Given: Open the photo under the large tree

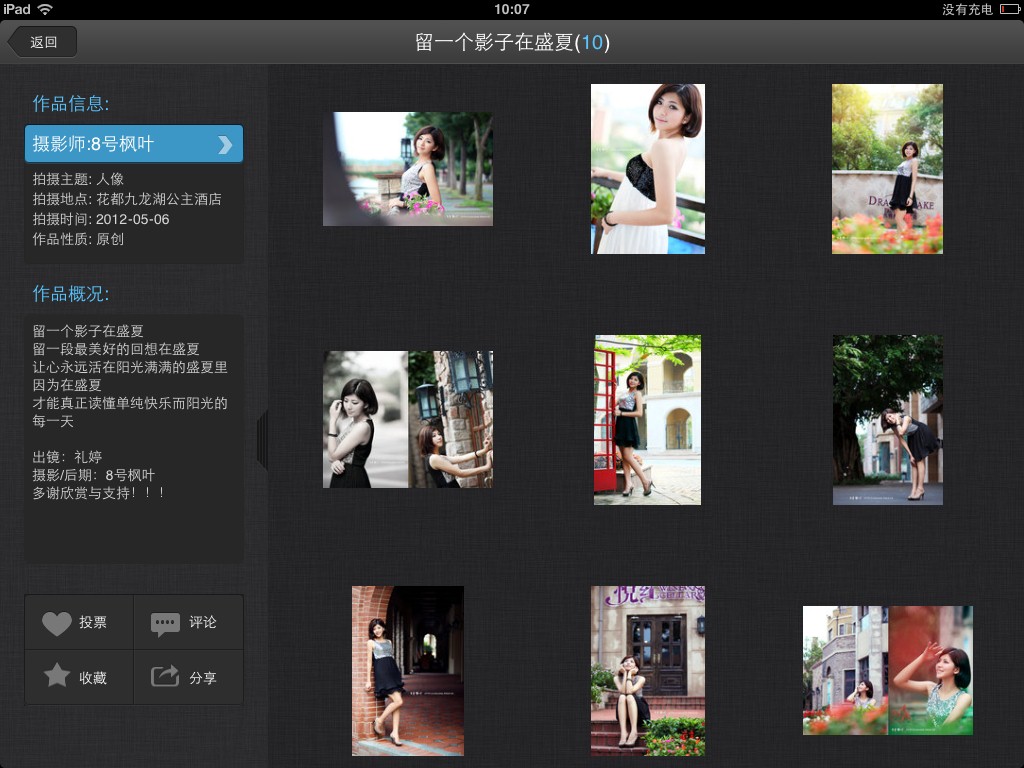Looking at the screenshot, I should 887,419.
